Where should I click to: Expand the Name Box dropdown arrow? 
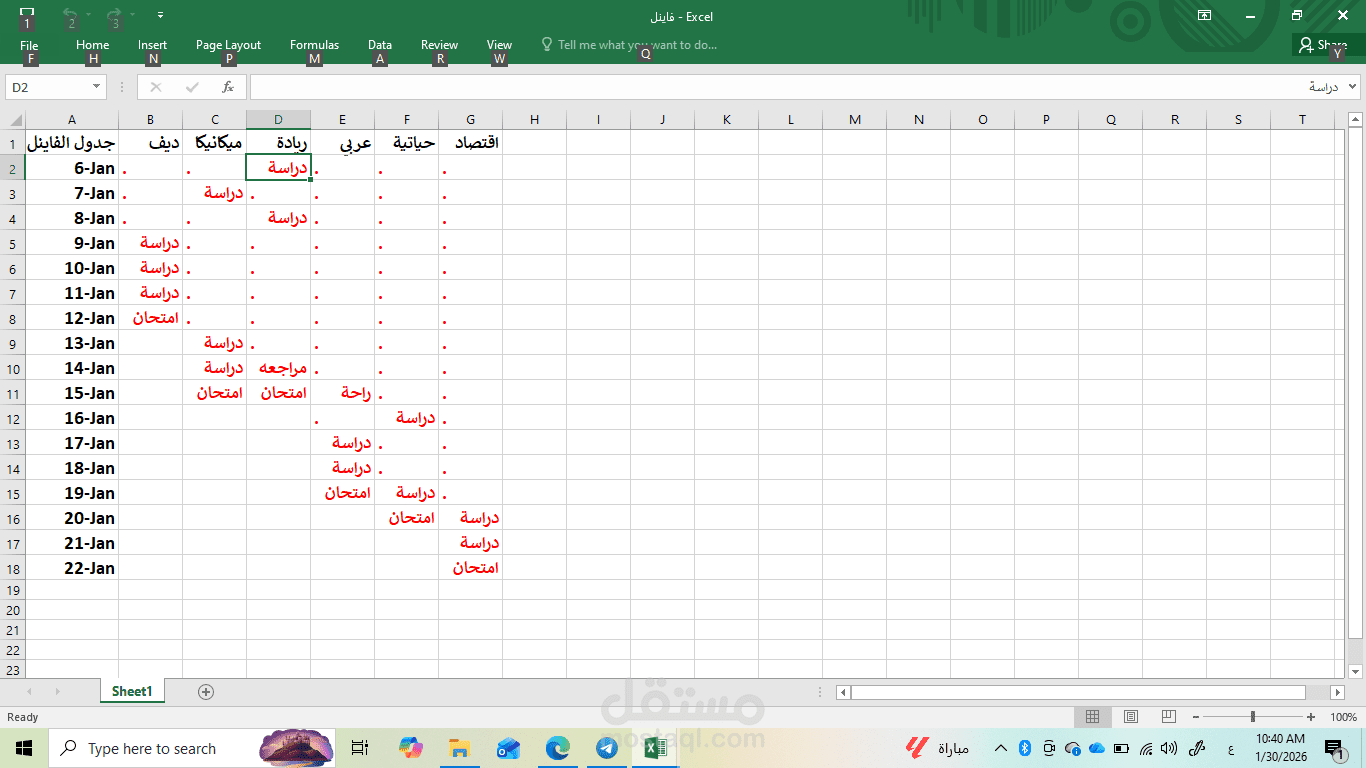(97, 87)
